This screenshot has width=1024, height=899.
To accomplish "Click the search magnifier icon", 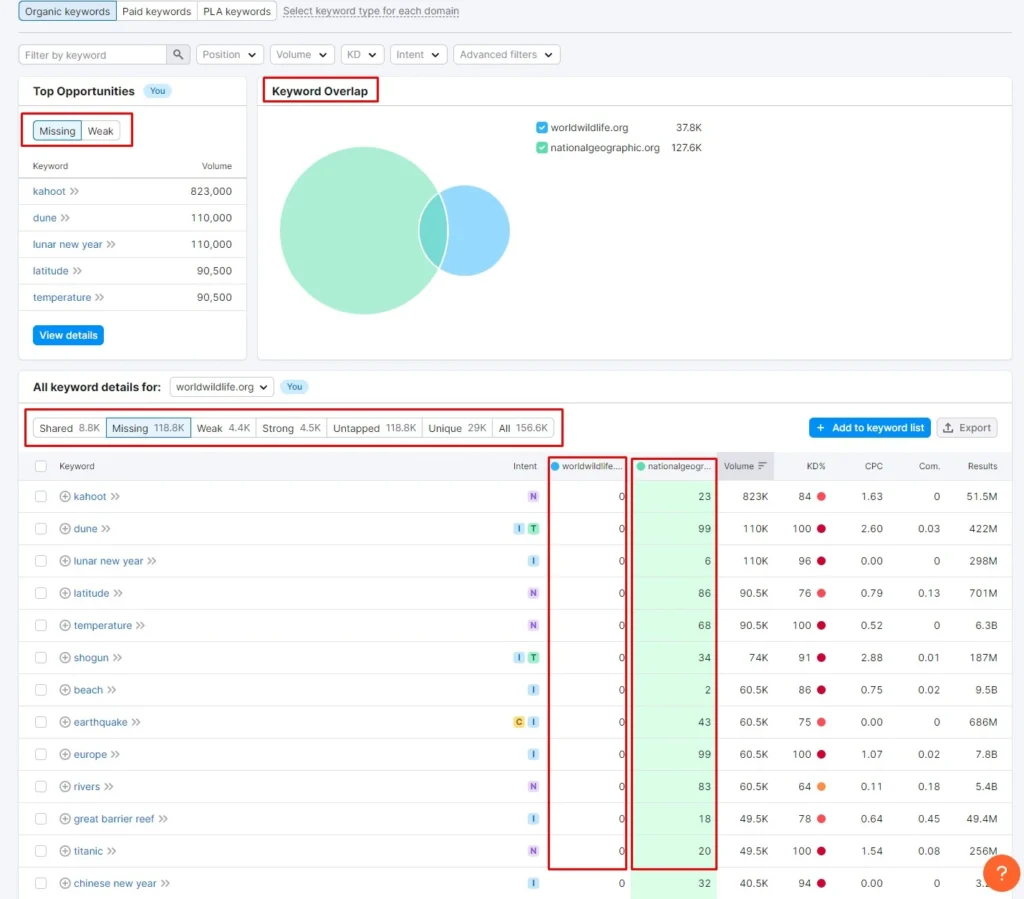I will (x=178, y=54).
